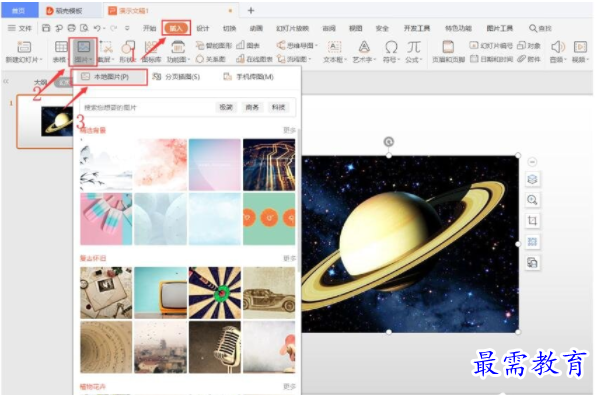Click the picture search input field
The image size is (595, 395).
click(x=147, y=107)
